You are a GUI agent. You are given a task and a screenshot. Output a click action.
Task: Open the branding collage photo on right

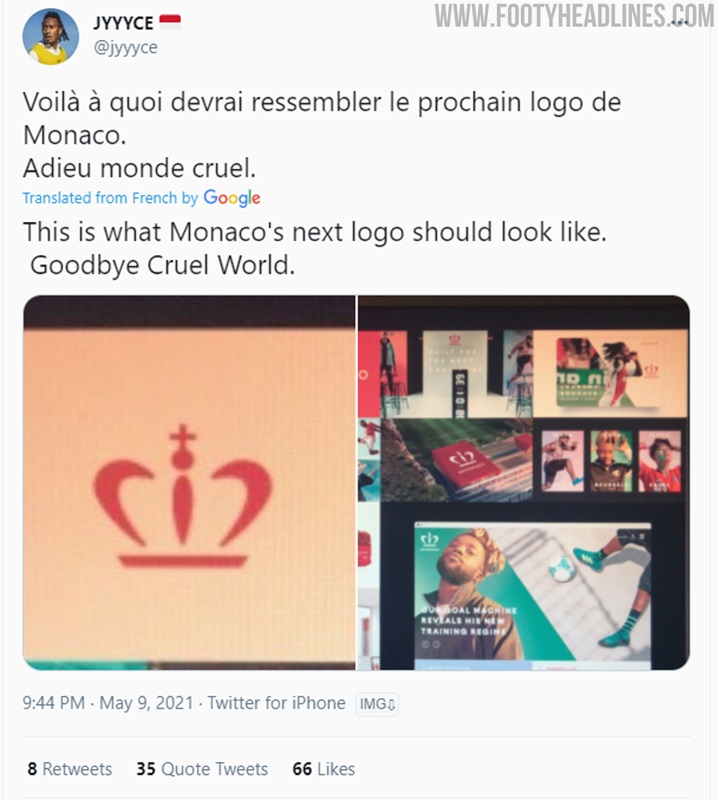tap(524, 483)
